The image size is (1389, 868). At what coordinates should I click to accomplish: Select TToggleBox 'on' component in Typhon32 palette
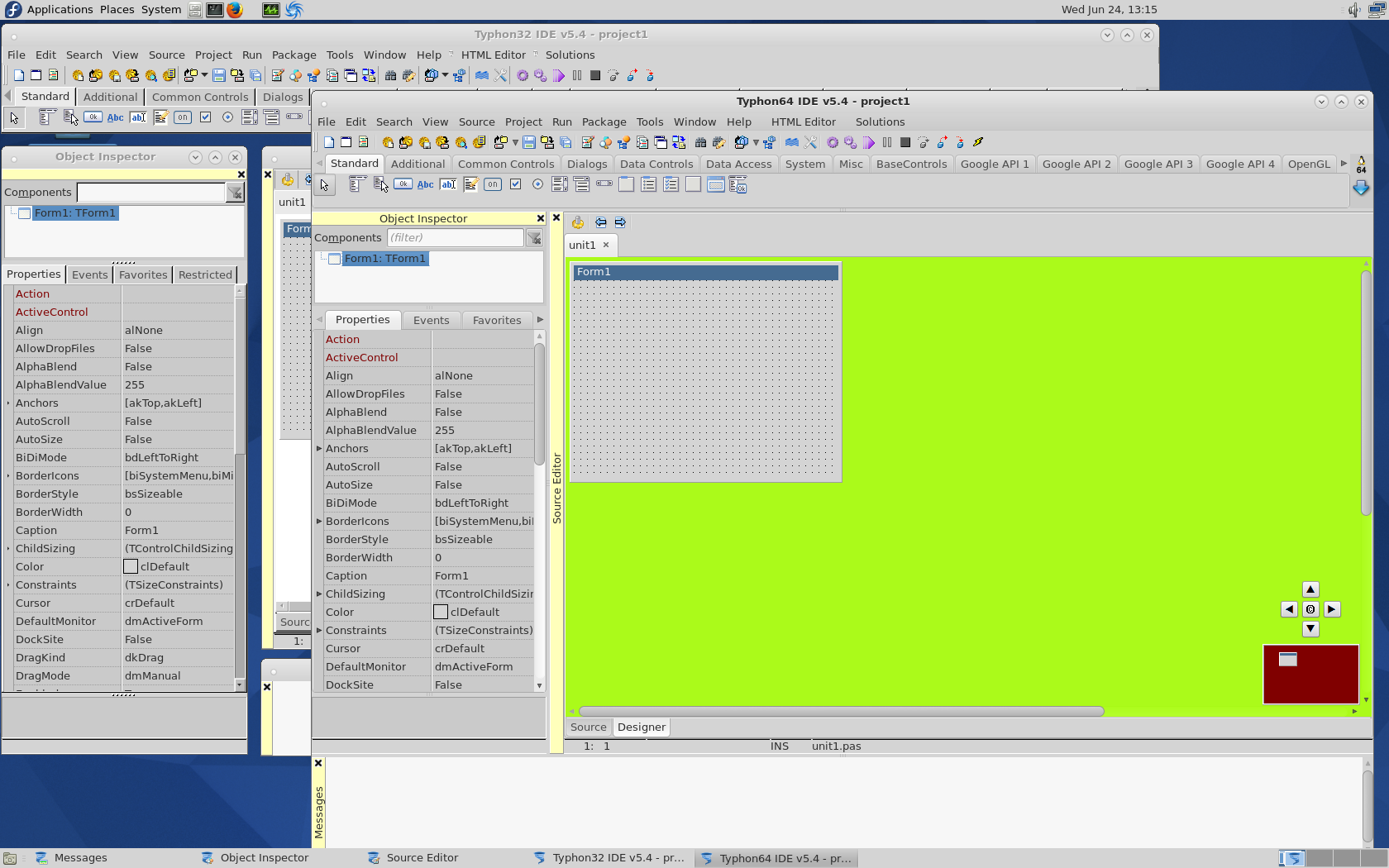pos(183,117)
